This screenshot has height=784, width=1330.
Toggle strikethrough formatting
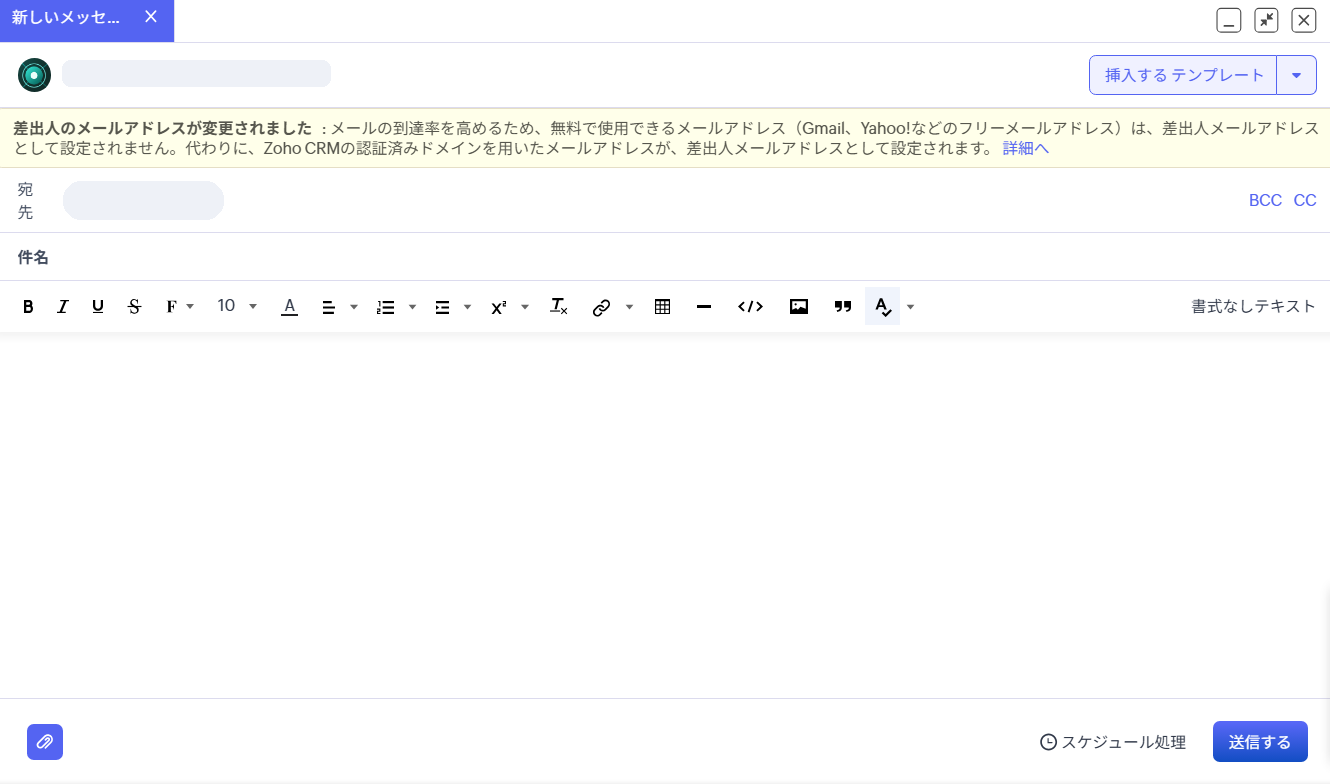(134, 307)
